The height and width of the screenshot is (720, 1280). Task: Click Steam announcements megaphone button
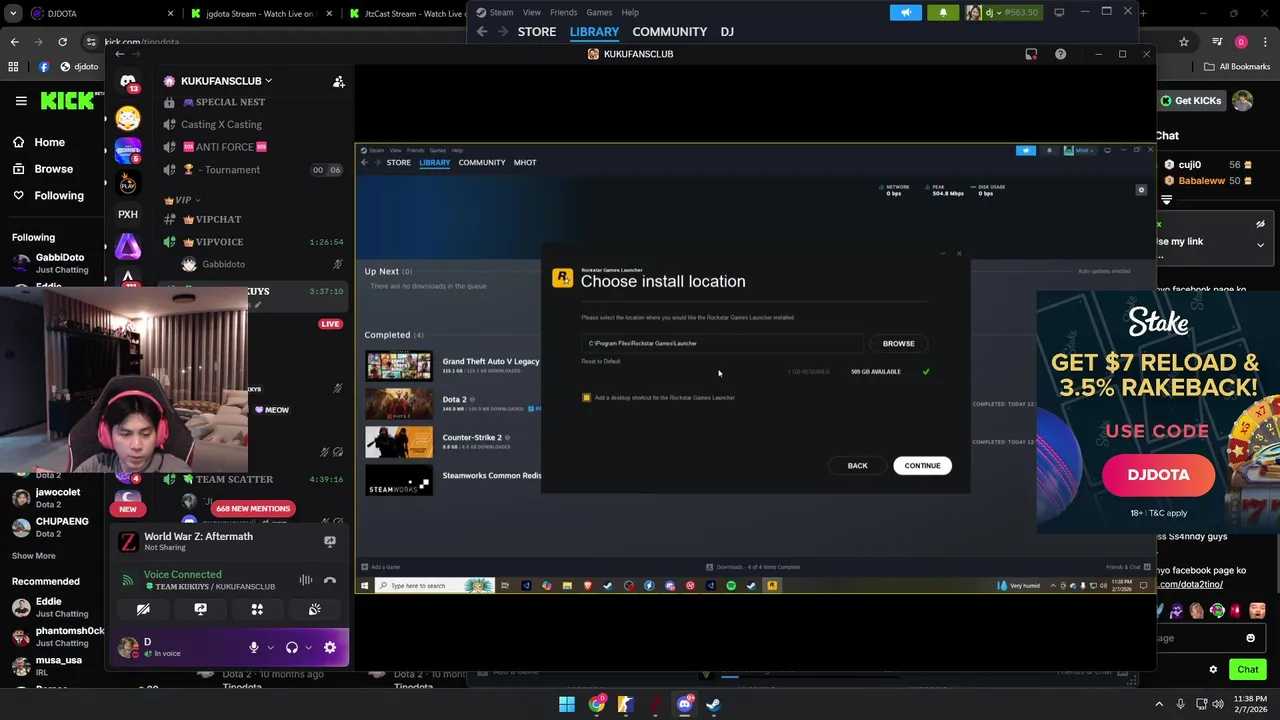point(906,12)
